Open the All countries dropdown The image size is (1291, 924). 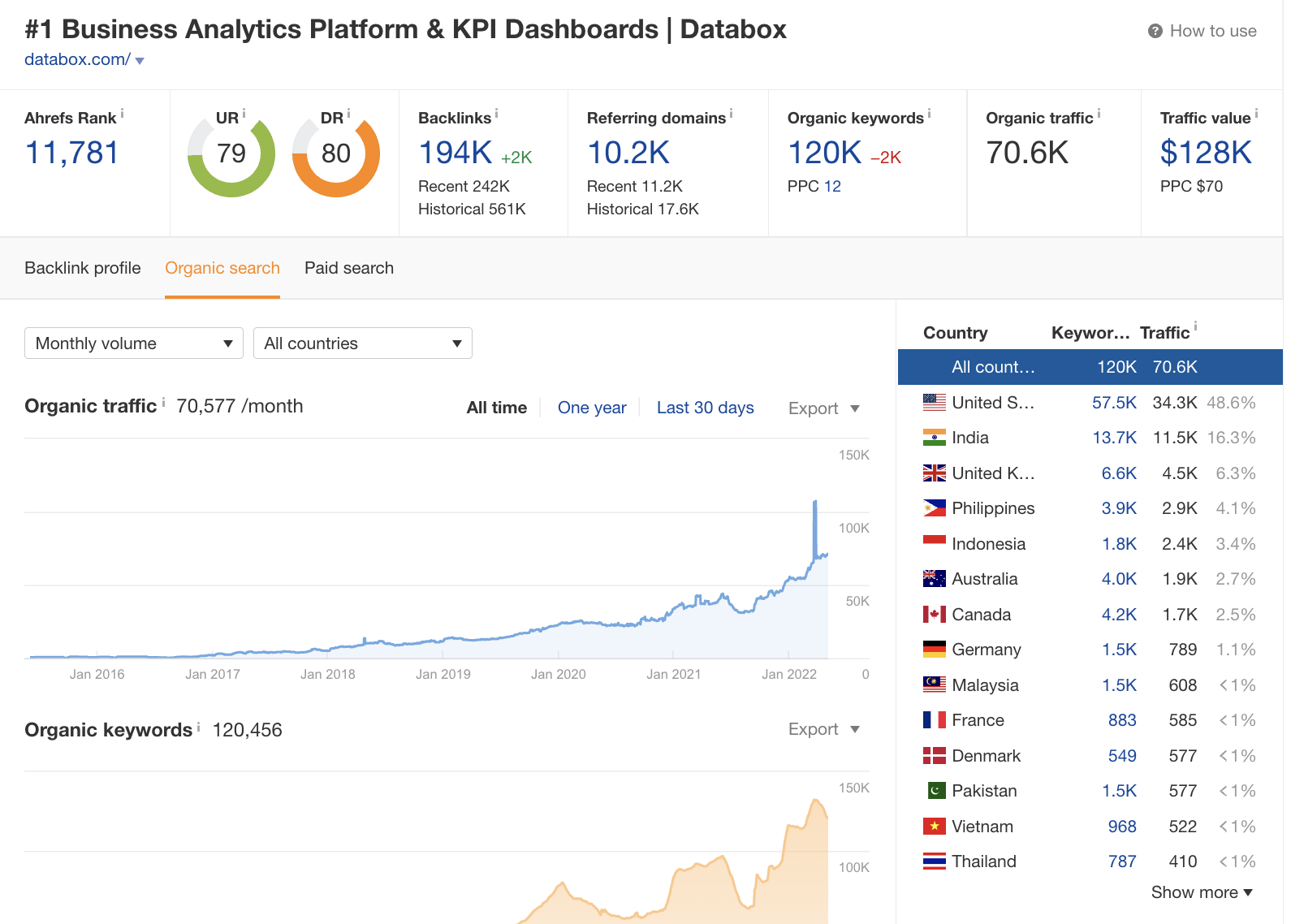coord(363,343)
